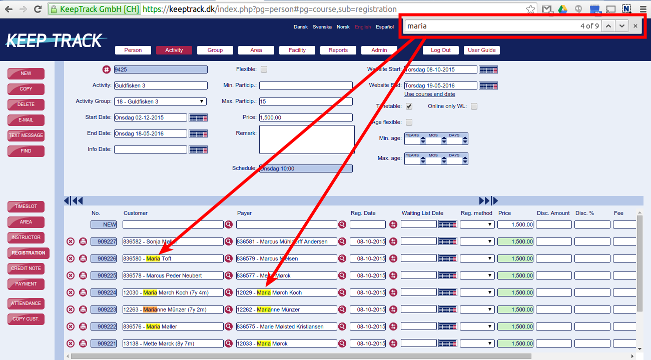
Task: Click the round # icon beside activity ID
Action: point(106,69)
